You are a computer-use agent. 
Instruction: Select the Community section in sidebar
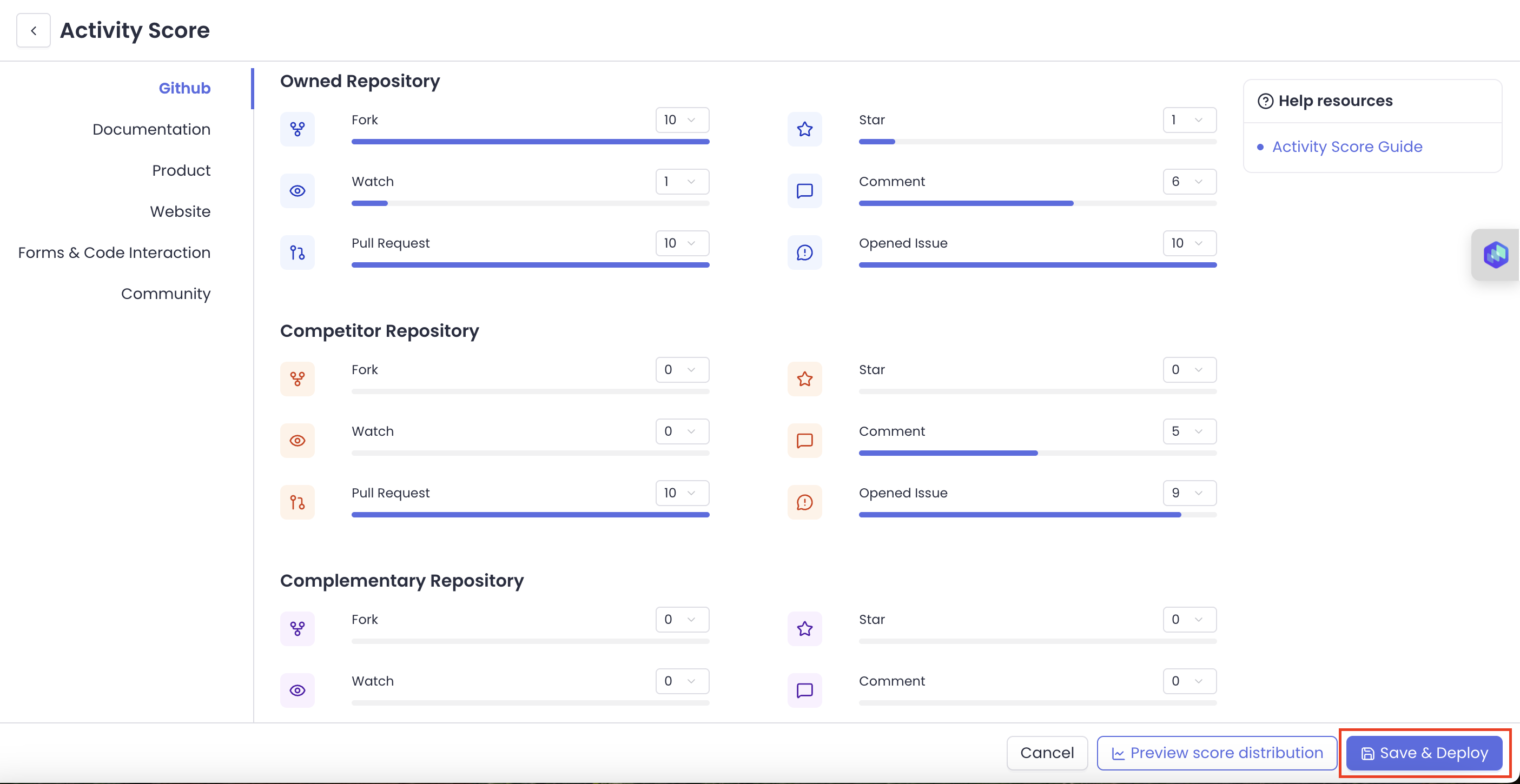coord(165,294)
